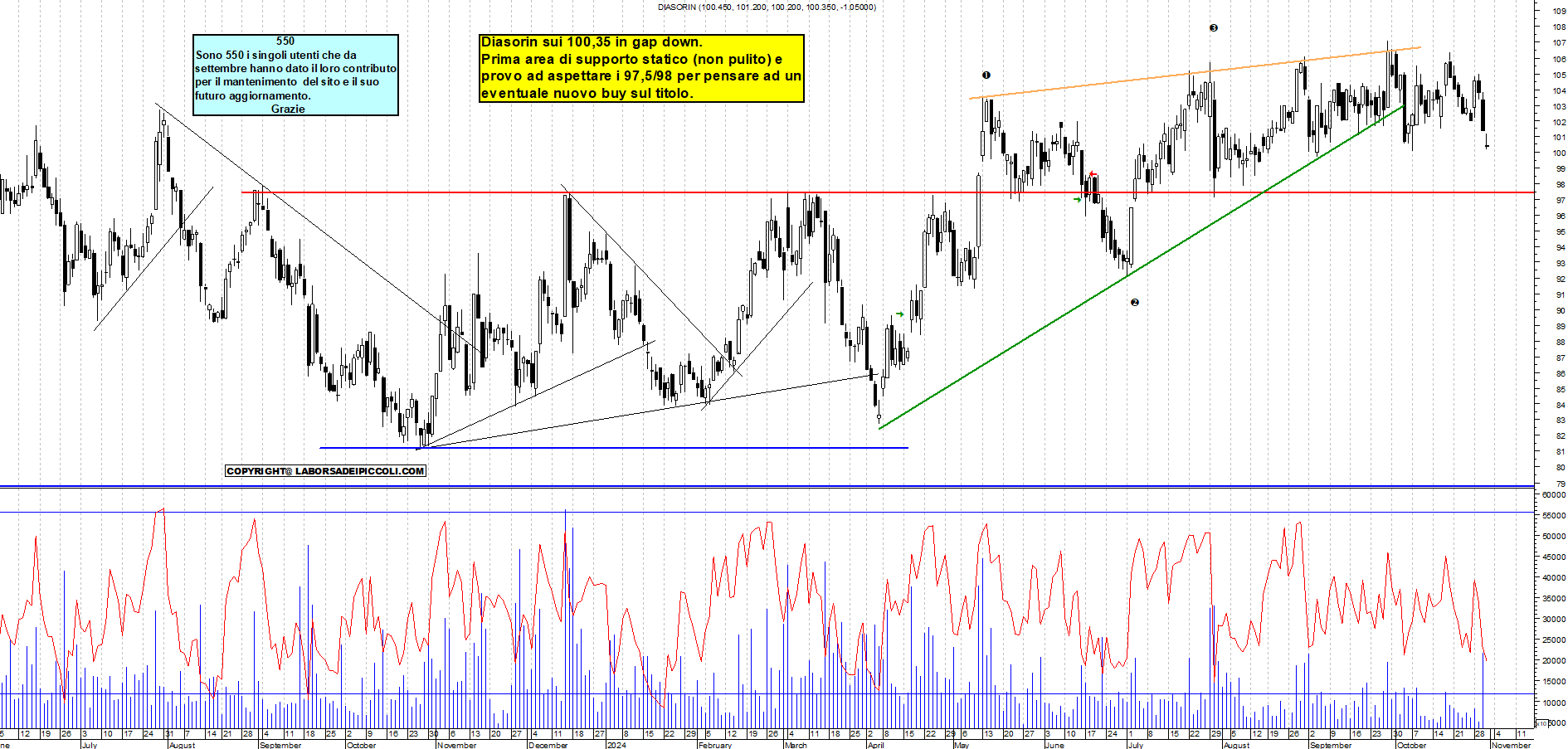The image size is (1568, 749).
Task: Click the line "Sono 550 i singoli utenti che da"
Action: [x=276, y=55]
